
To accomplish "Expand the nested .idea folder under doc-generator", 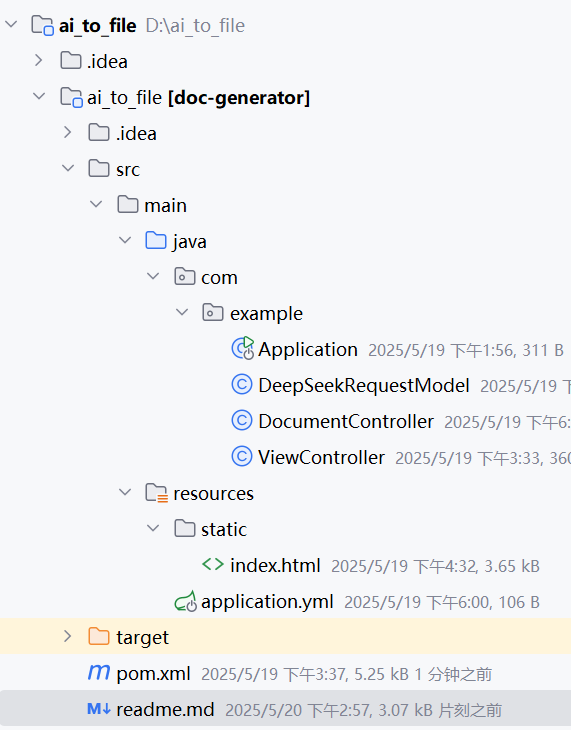I will (68, 132).
